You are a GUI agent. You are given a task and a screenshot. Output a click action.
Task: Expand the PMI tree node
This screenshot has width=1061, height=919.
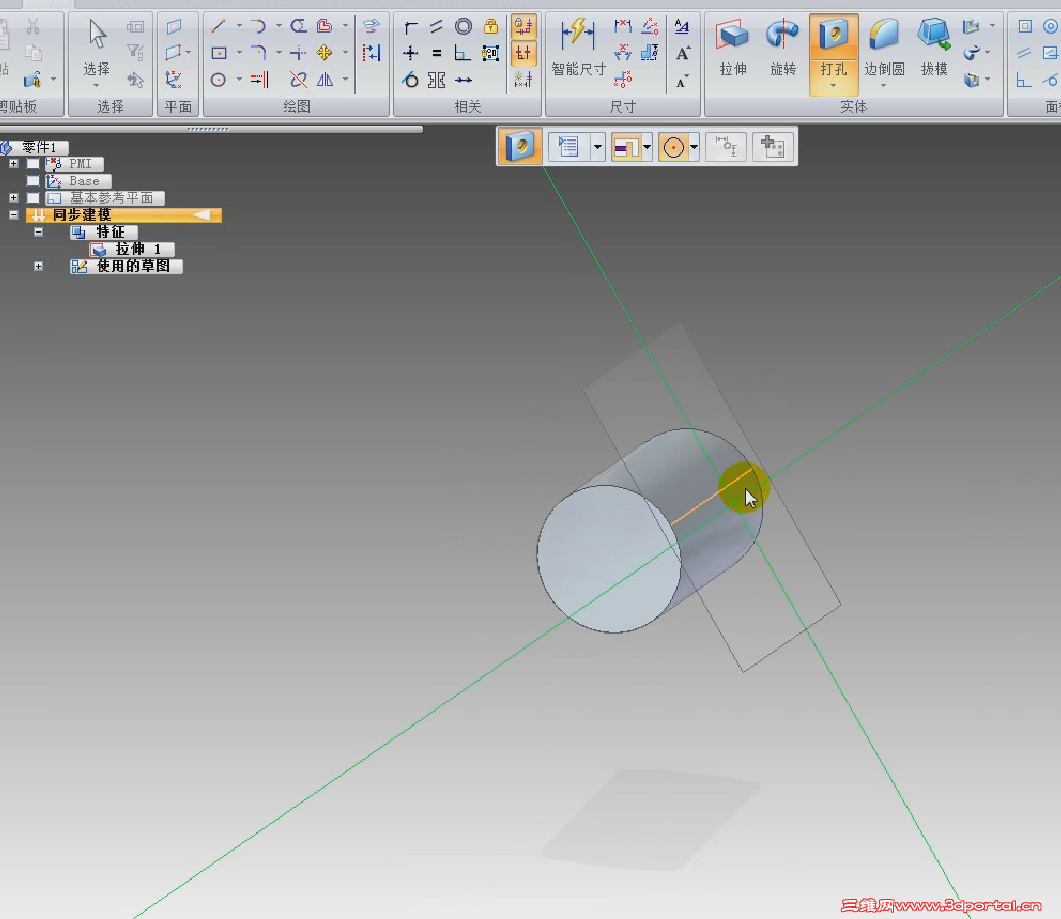pyautogui.click(x=14, y=164)
